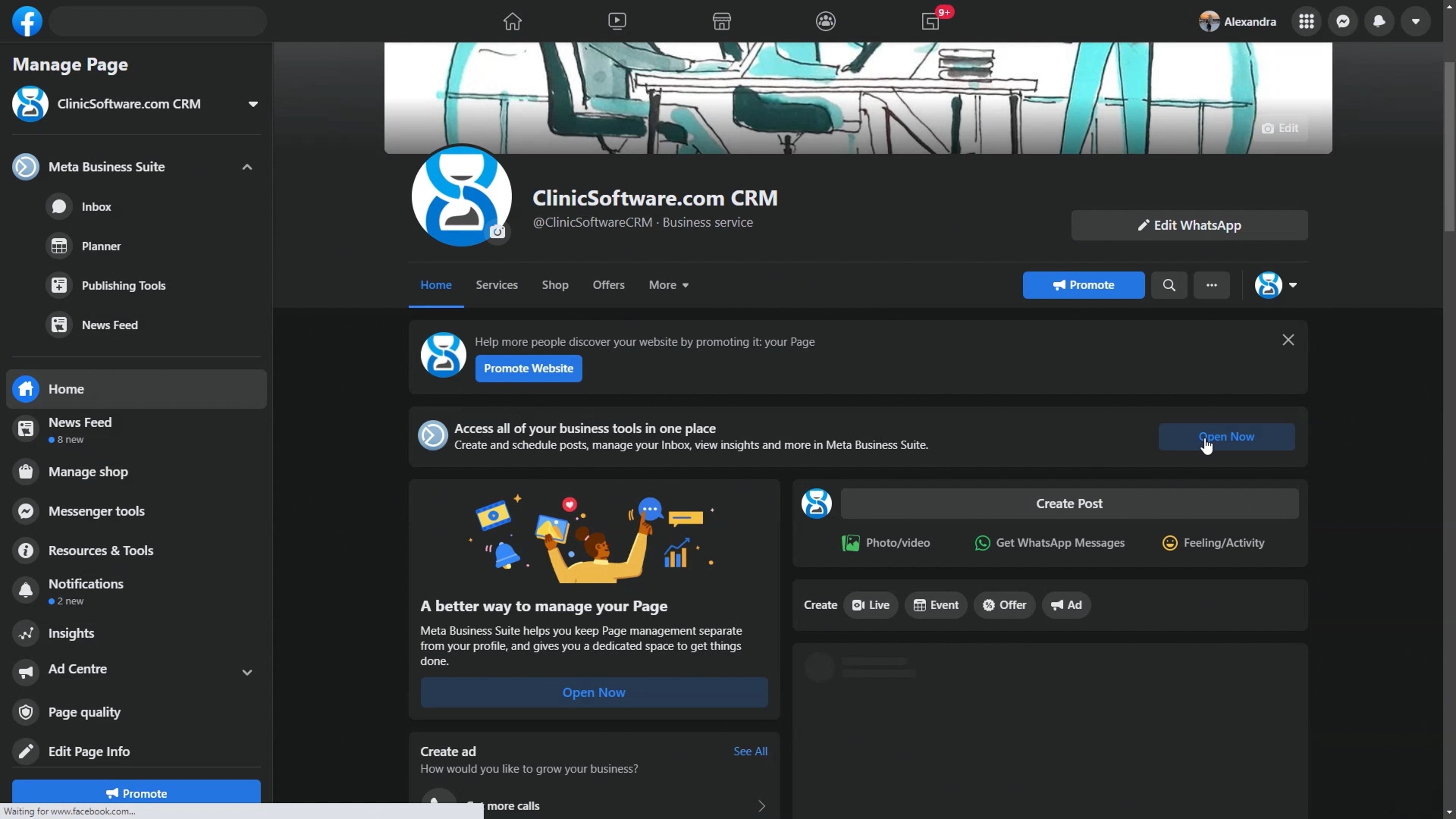Select Get WhatsApp Messages post option
Screen dimensions: 1456x819
(1050, 543)
